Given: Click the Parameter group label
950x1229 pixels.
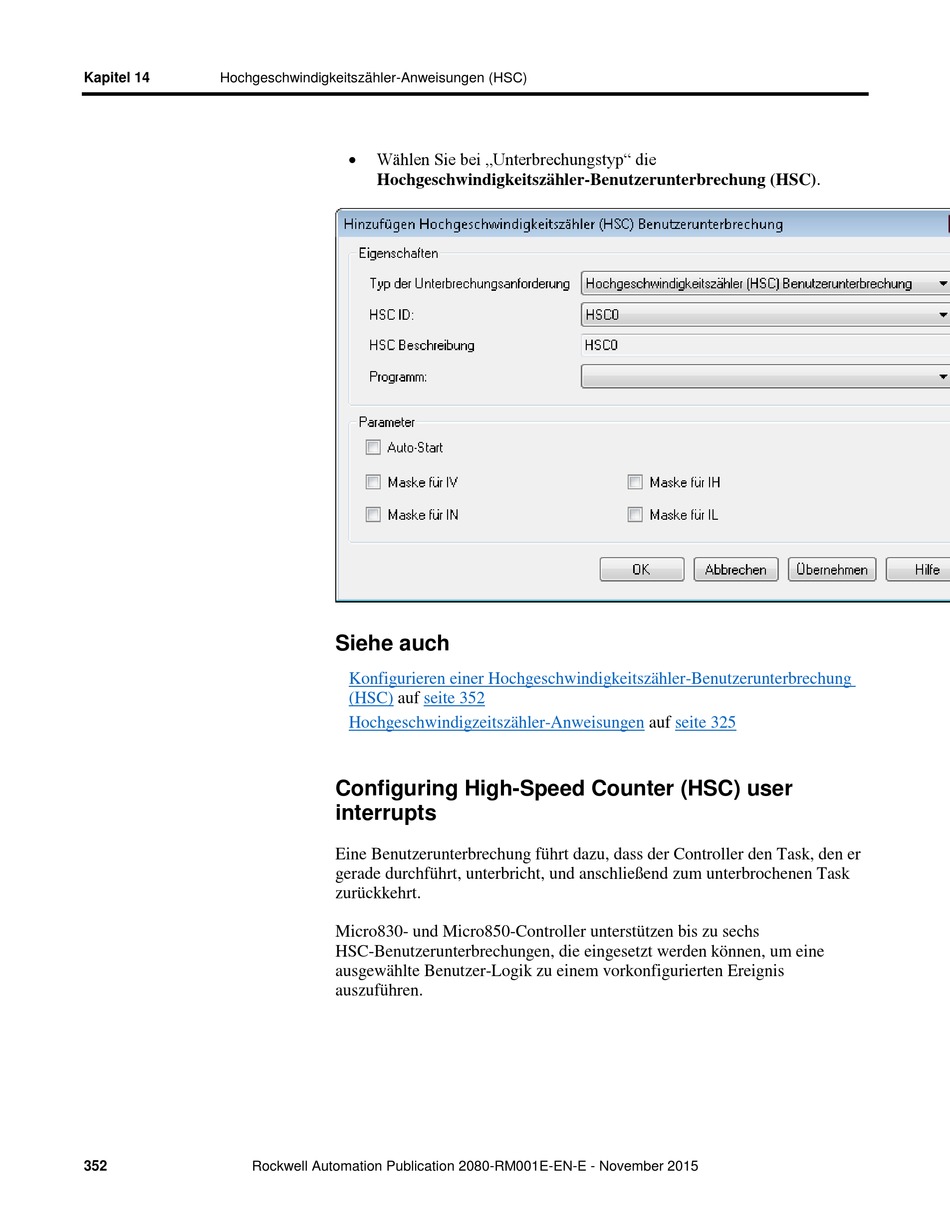Looking at the screenshot, I should point(387,422).
